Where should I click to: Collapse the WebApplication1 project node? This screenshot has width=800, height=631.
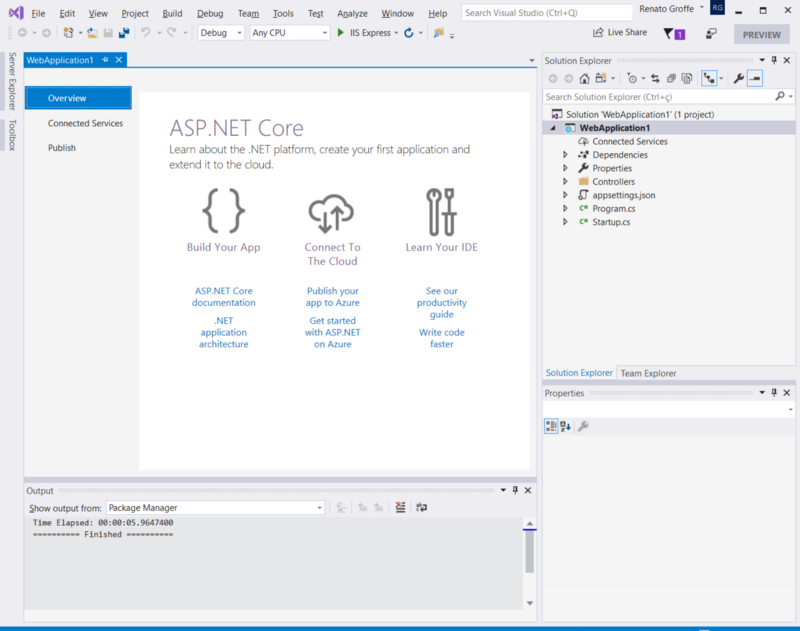(553, 128)
